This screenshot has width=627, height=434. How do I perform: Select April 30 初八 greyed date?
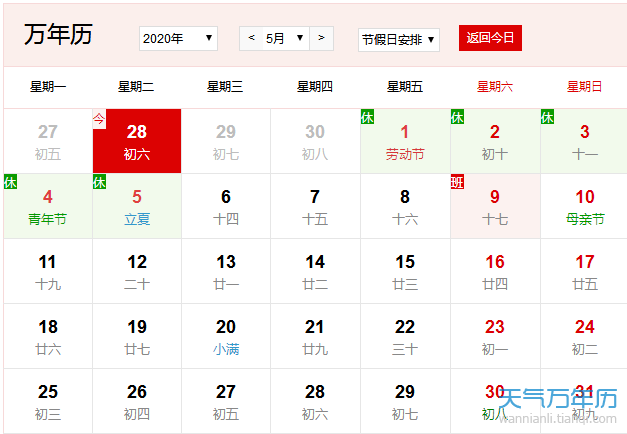point(315,141)
